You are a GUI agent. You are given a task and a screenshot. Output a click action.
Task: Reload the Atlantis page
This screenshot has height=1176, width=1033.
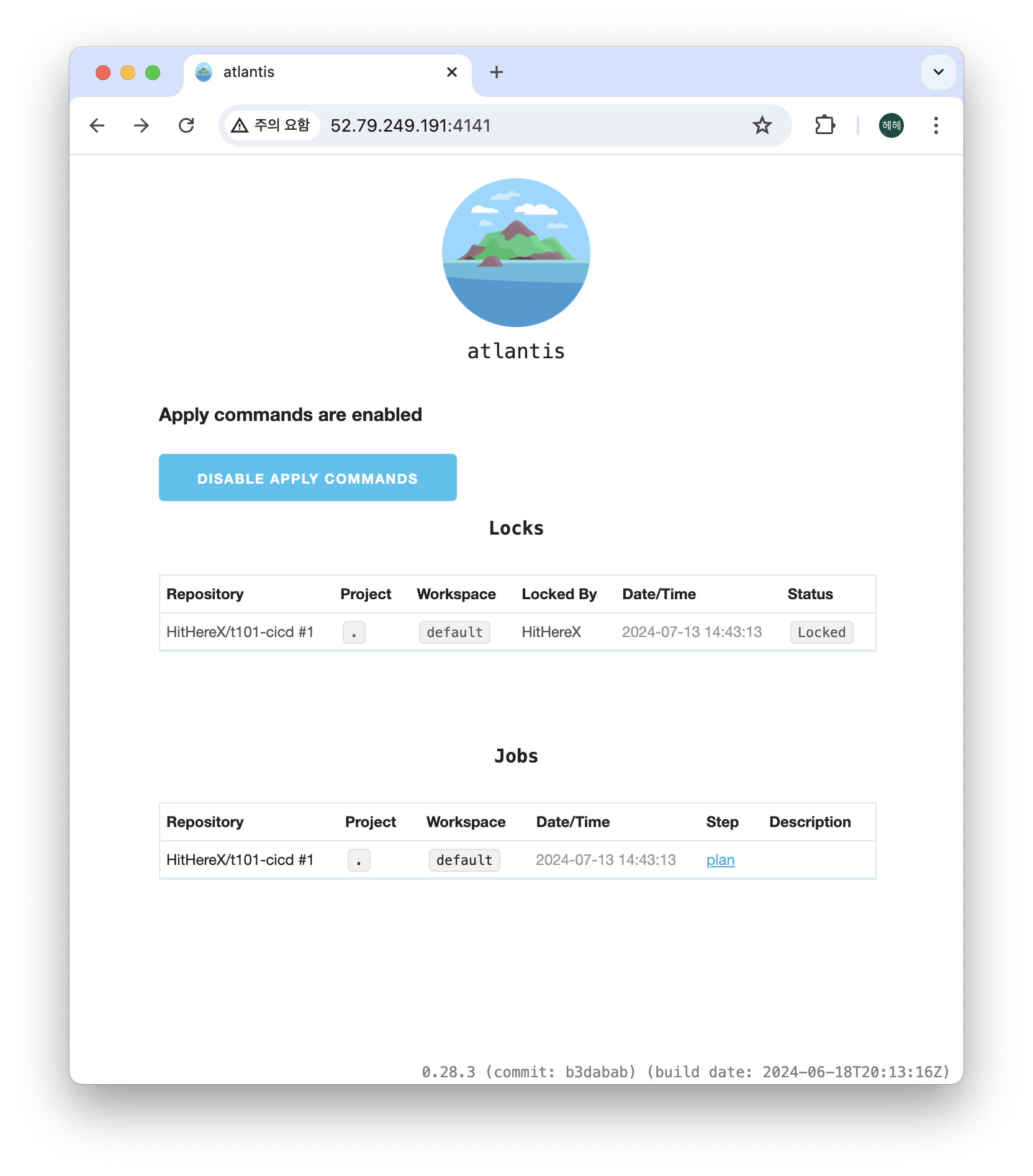(186, 125)
